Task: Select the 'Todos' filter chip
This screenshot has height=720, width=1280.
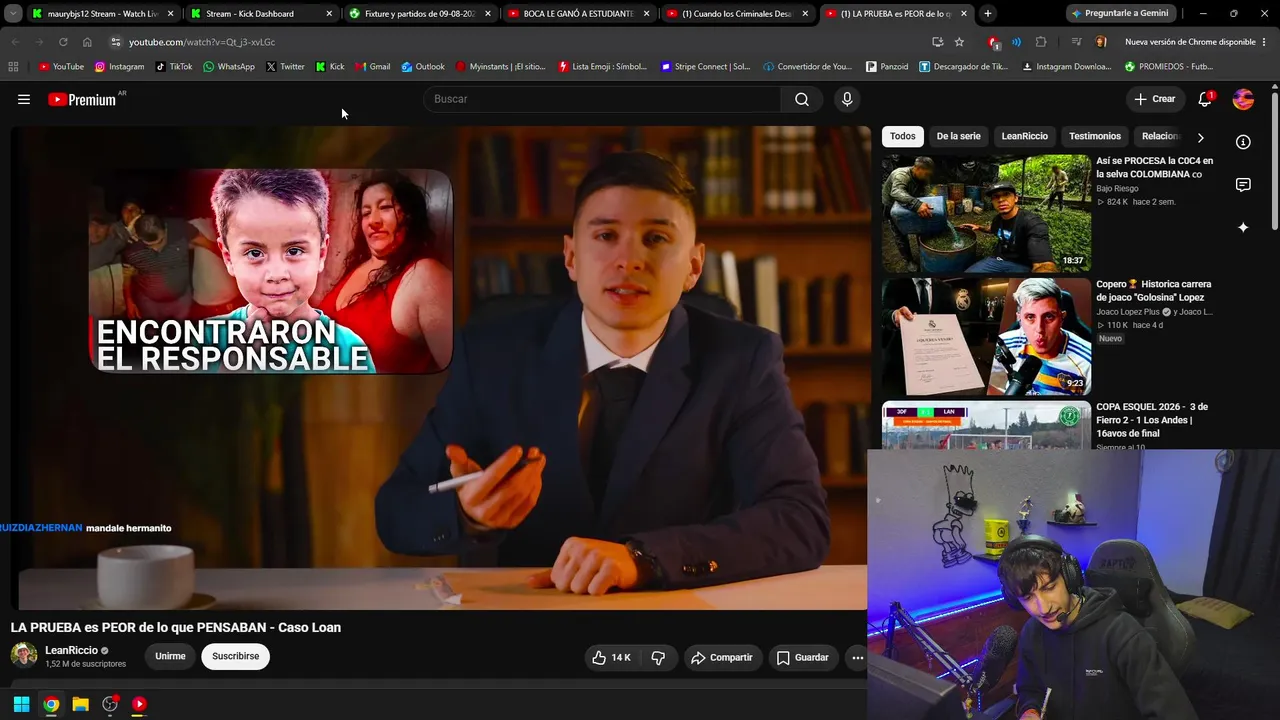Action: click(x=903, y=136)
